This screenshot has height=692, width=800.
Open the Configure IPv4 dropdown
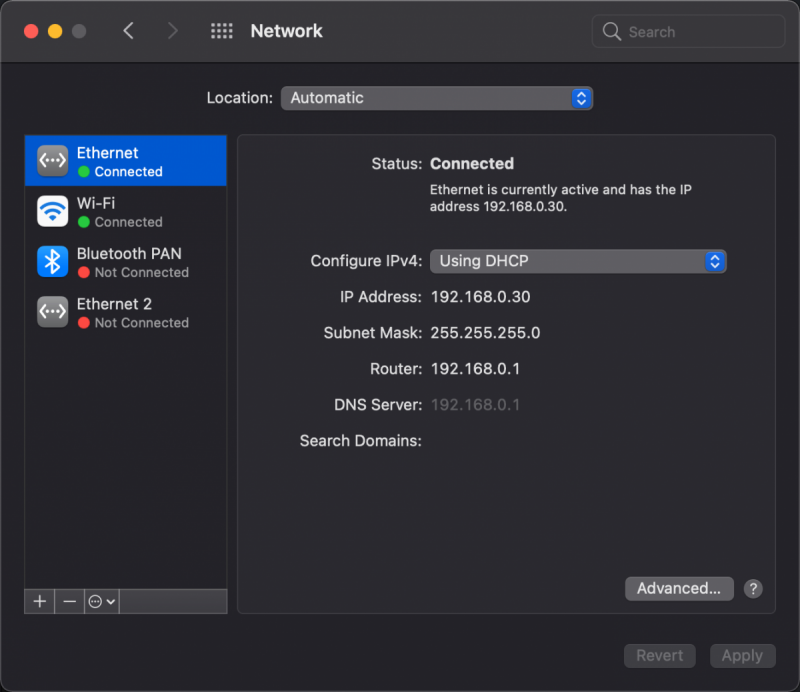tap(578, 261)
